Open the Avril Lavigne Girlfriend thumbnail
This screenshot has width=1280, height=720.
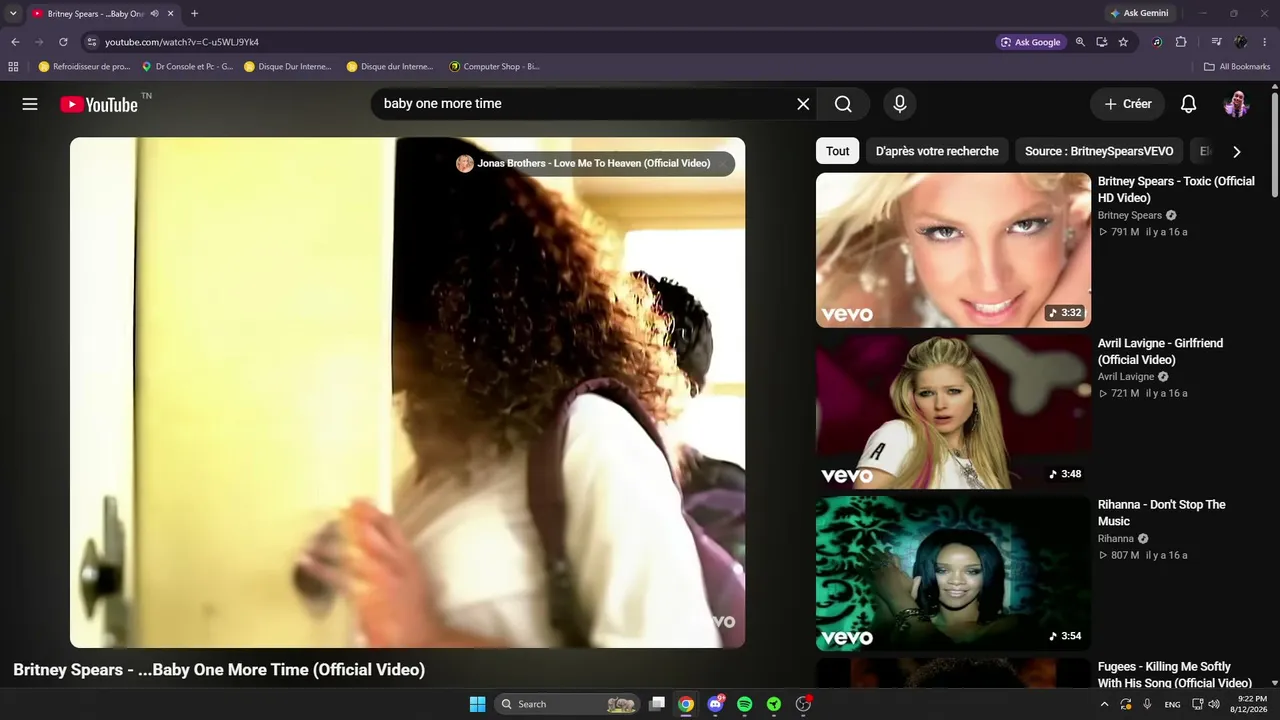point(953,412)
